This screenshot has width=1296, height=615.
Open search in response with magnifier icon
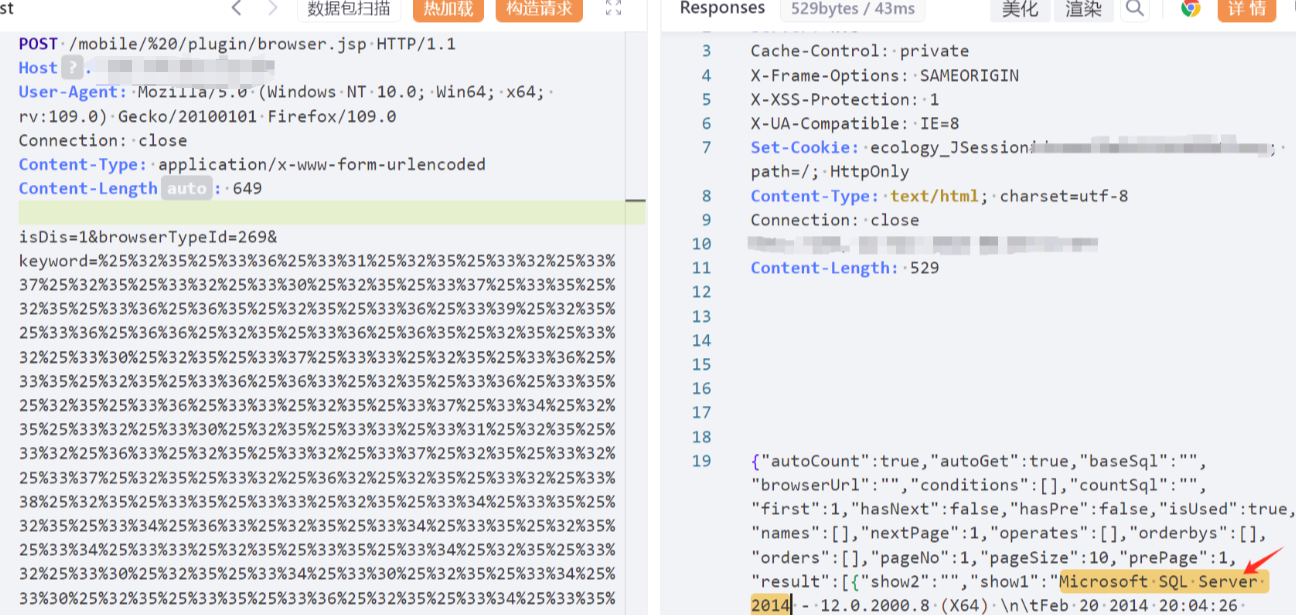[x=1134, y=9]
